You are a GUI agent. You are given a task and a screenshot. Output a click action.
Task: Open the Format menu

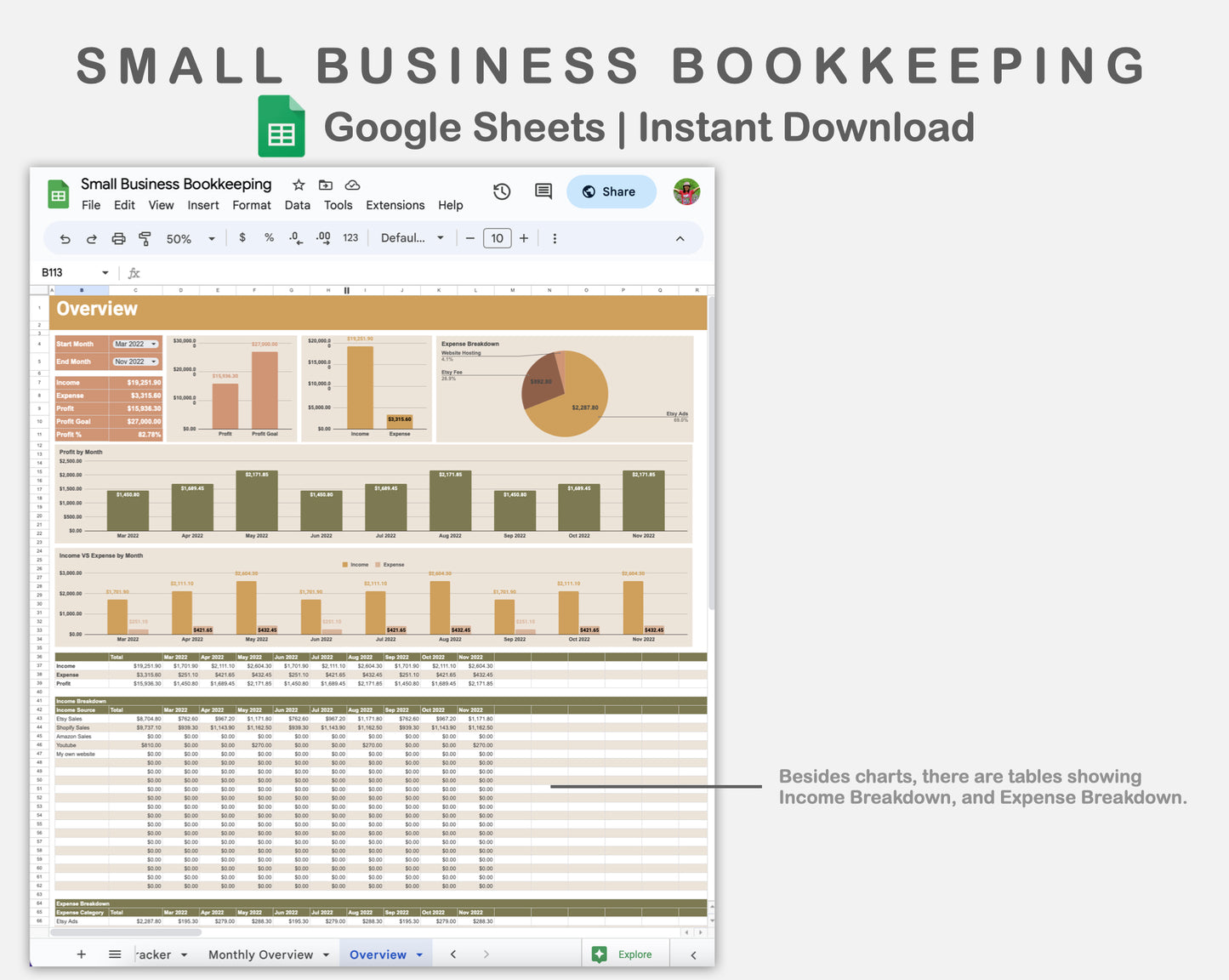click(252, 205)
